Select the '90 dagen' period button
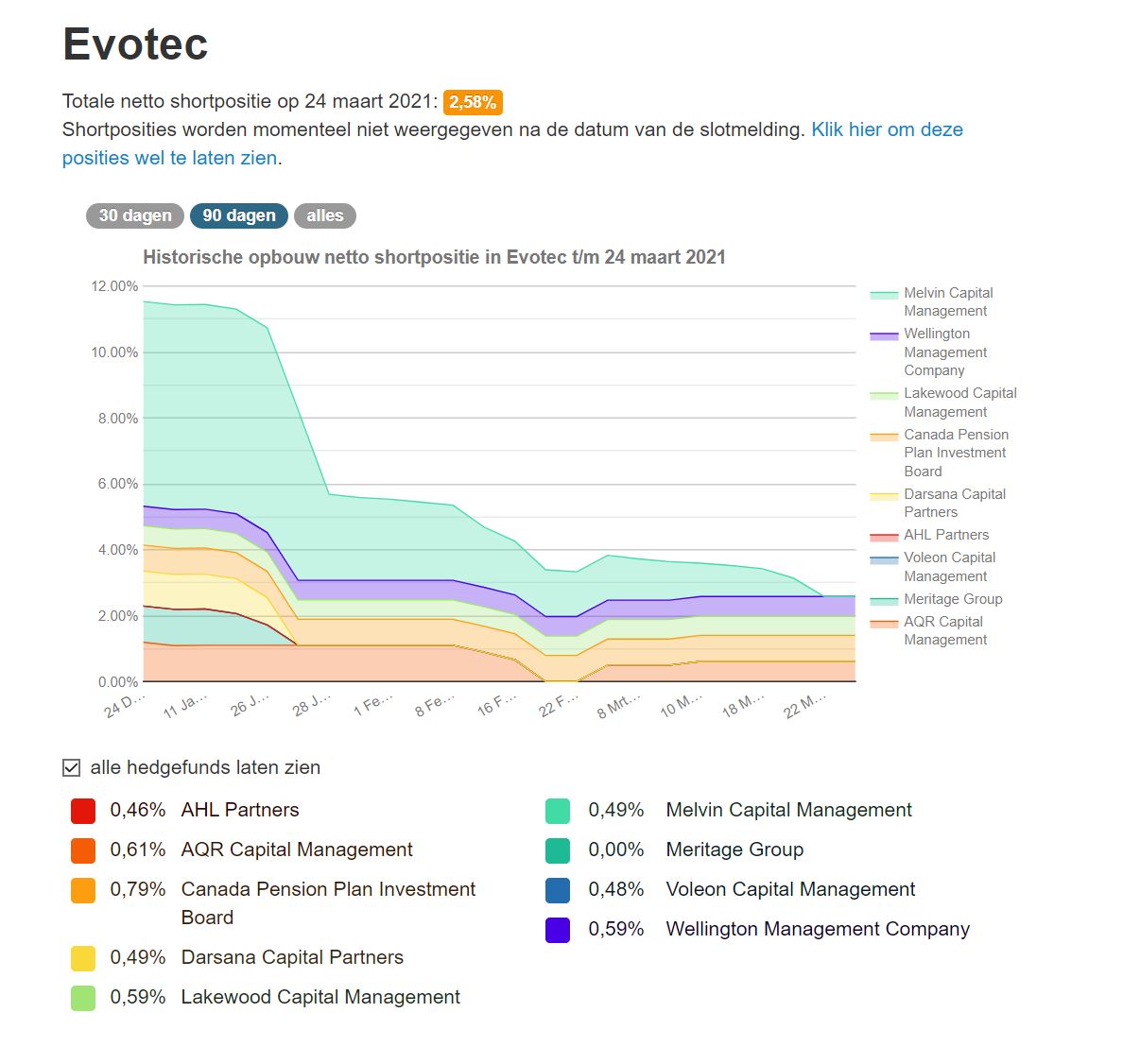This screenshot has height=1064, width=1123. click(x=238, y=215)
